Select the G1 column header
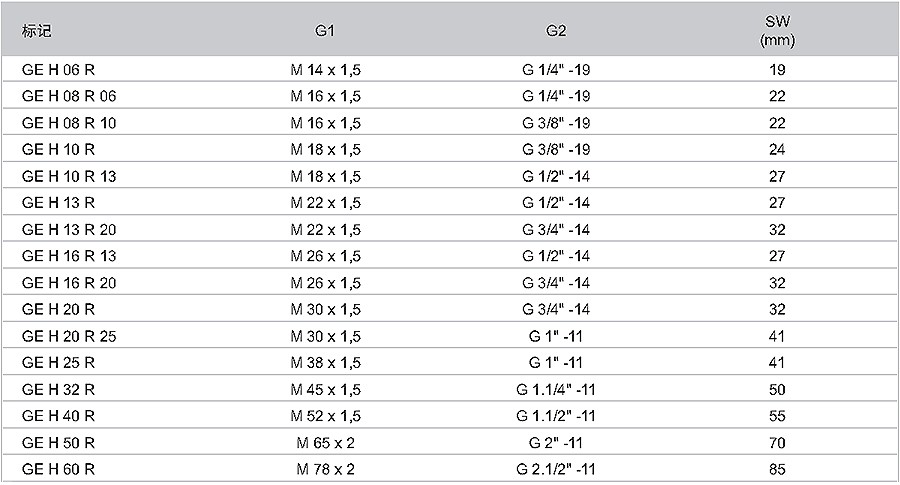This screenshot has width=900, height=485. tap(325, 30)
